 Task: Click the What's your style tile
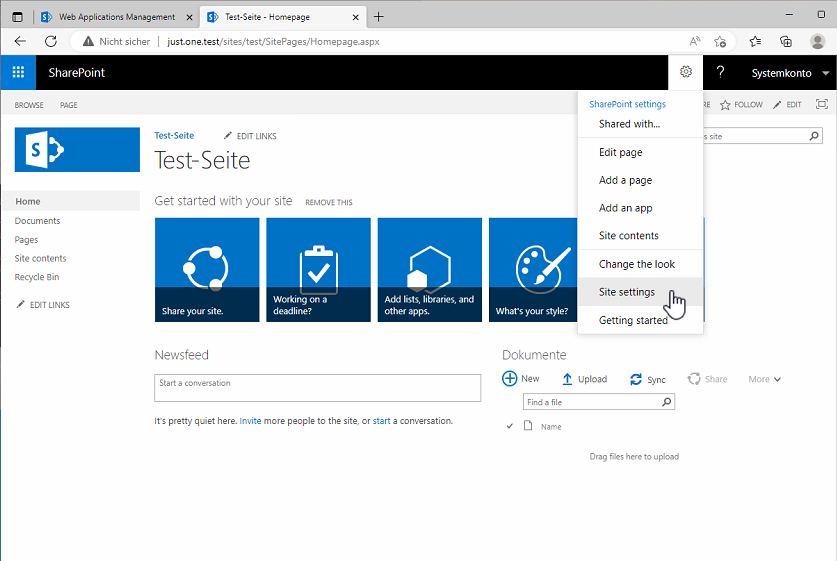(x=533, y=270)
